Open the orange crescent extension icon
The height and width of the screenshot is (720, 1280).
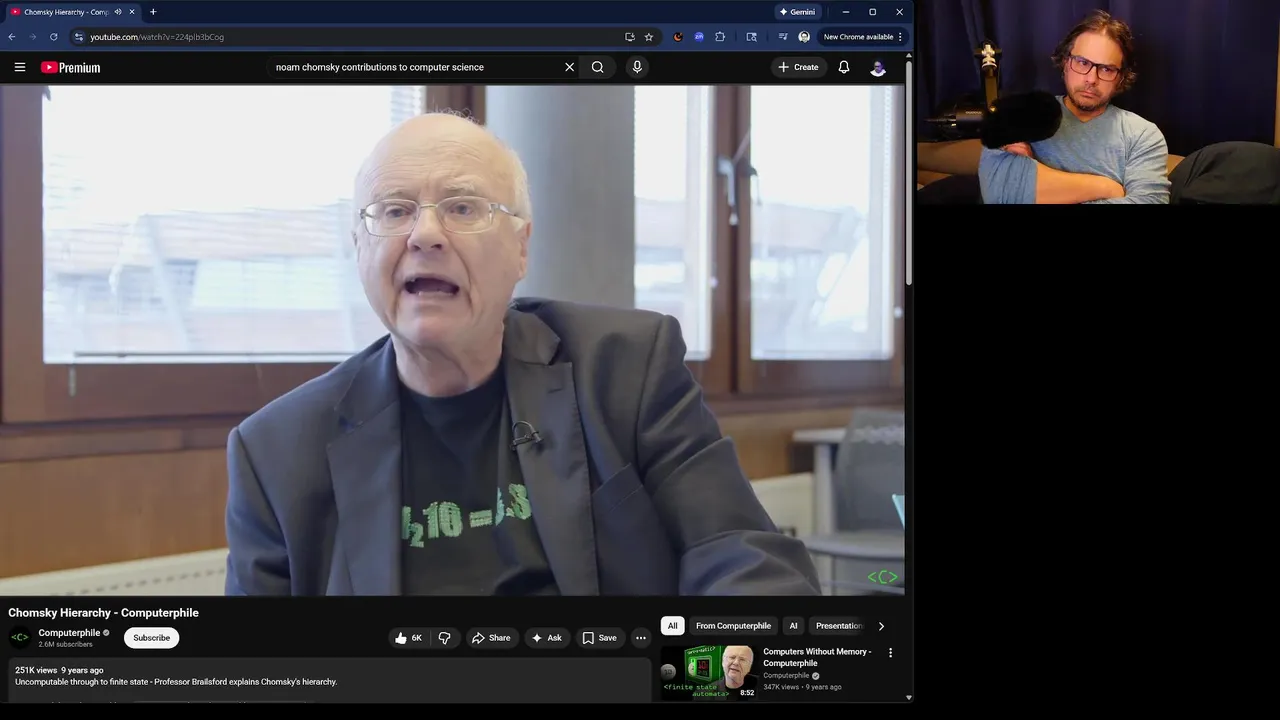(677, 37)
